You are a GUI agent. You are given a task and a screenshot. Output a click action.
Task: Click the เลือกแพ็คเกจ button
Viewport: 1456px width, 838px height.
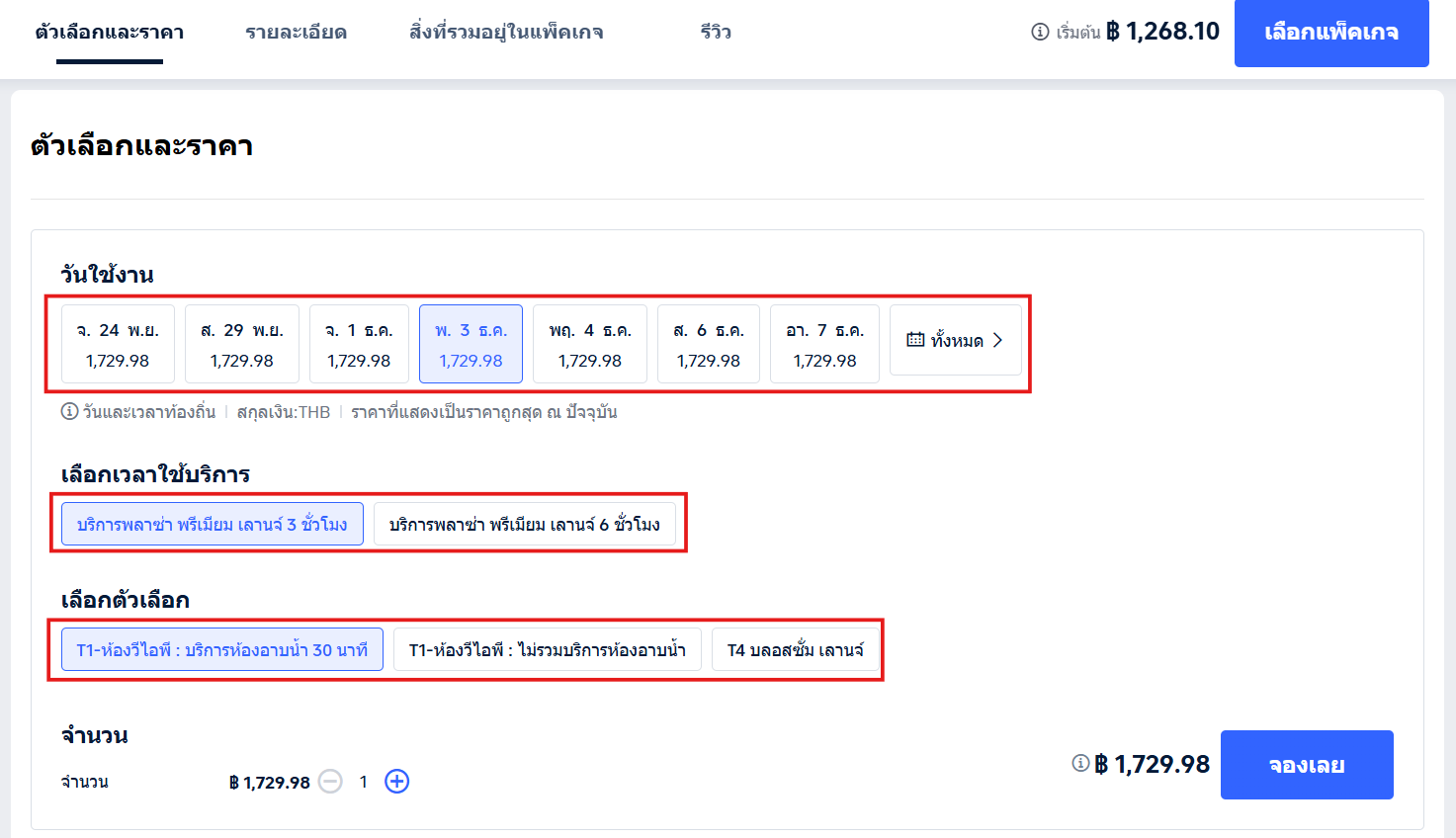[1330, 33]
